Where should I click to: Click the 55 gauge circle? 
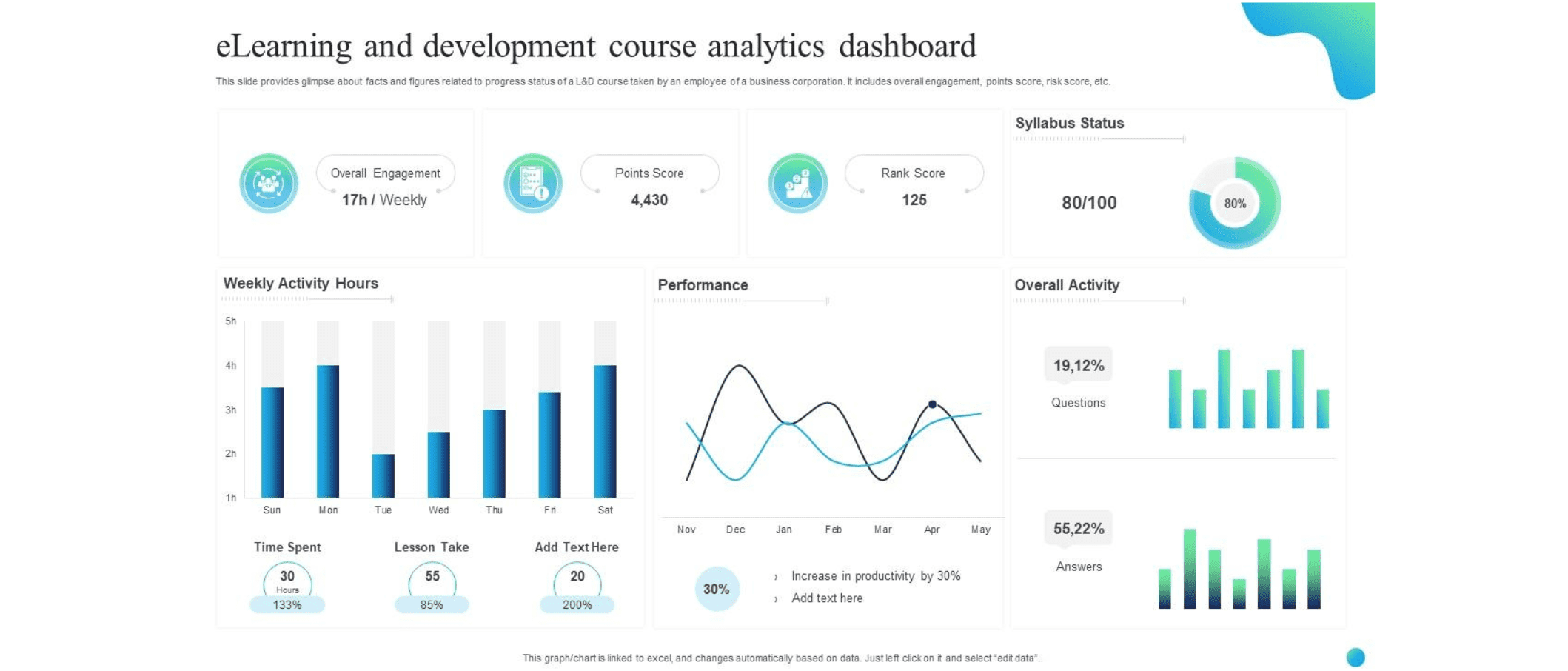[x=432, y=579]
